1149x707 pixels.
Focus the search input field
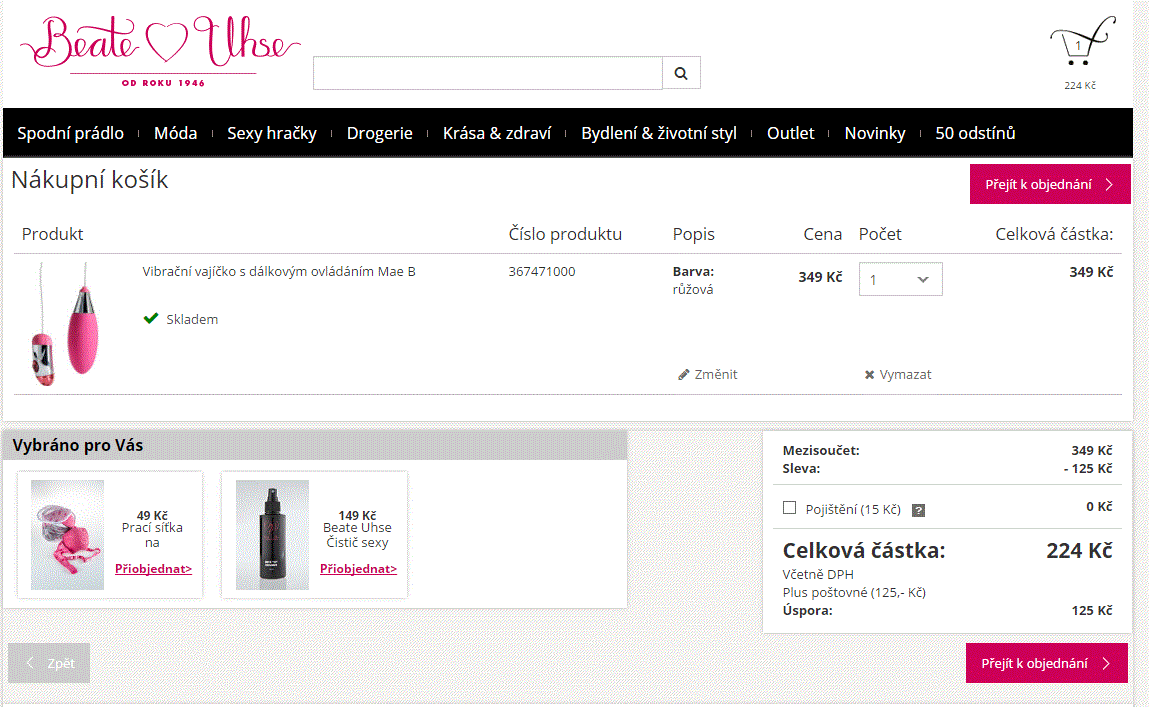488,73
